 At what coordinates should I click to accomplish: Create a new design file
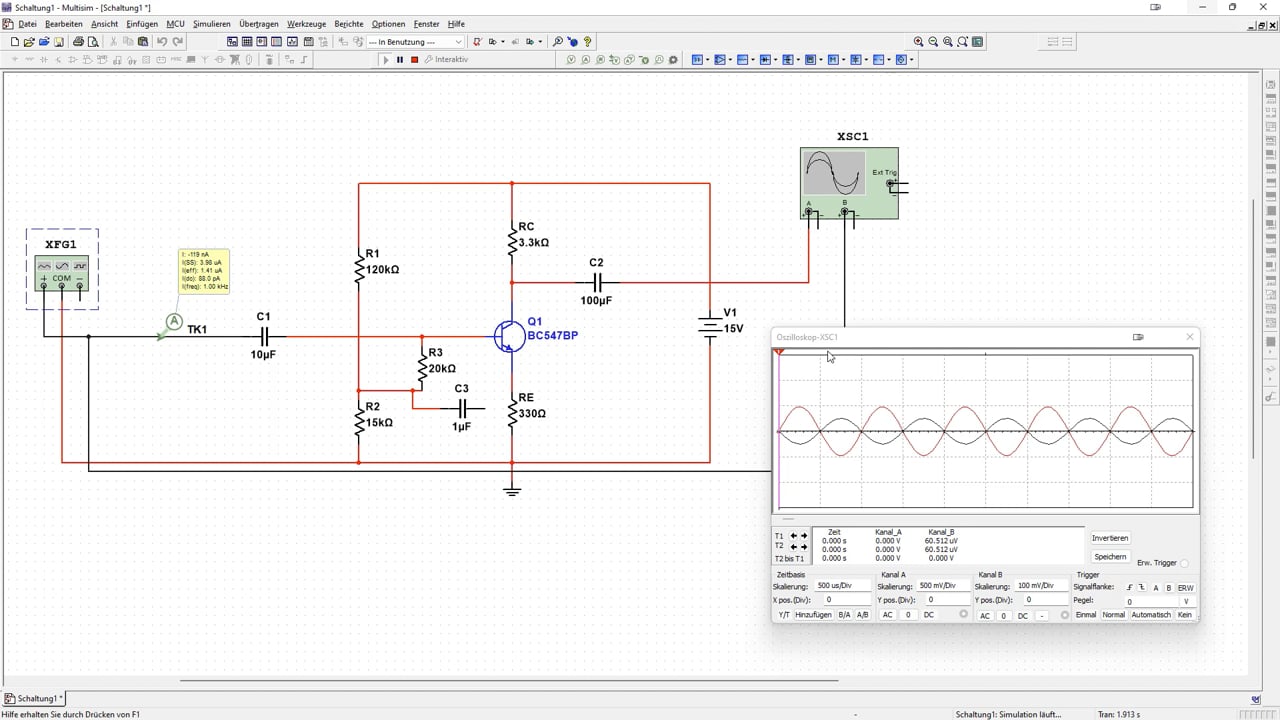[x=14, y=42]
